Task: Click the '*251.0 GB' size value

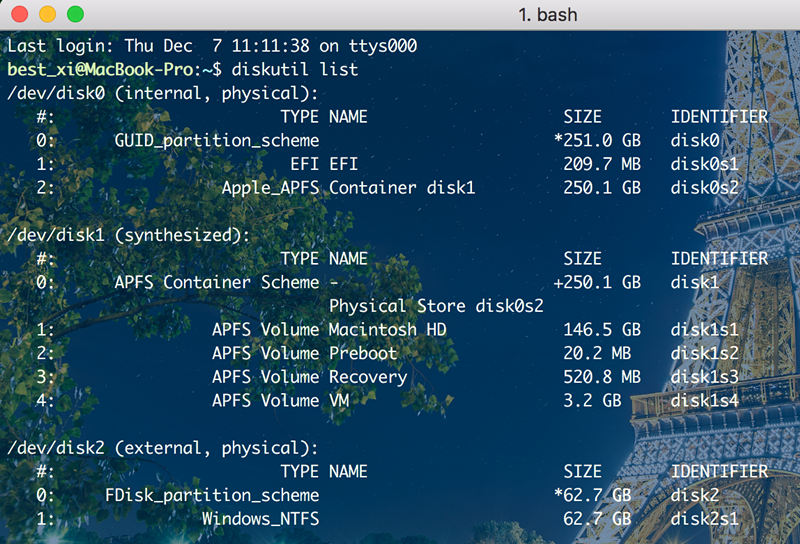Action: [x=597, y=140]
